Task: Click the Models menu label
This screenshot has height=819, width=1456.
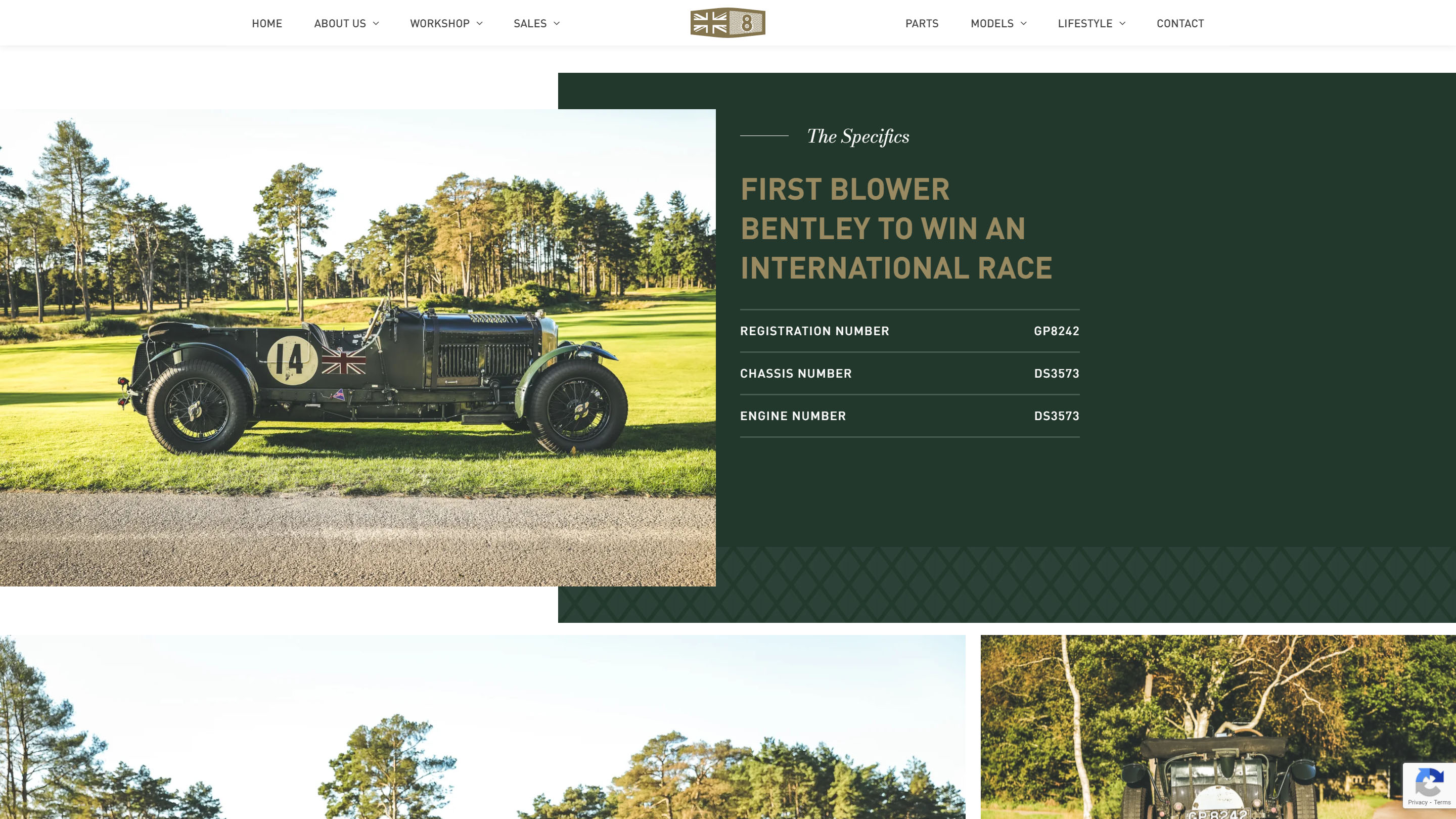Action: pyautogui.click(x=992, y=23)
